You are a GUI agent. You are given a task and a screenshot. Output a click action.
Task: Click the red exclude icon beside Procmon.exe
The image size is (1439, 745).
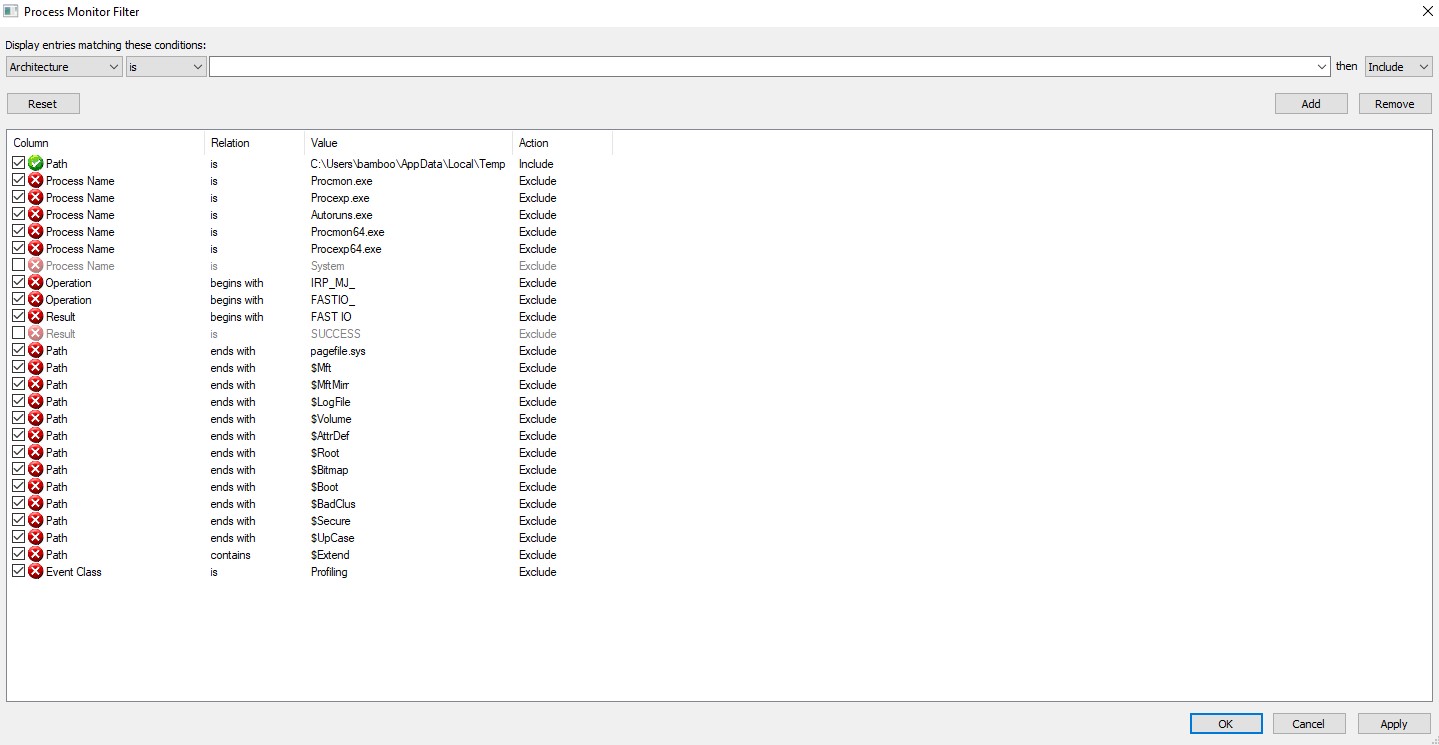pyautogui.click(x=36, y=180)
